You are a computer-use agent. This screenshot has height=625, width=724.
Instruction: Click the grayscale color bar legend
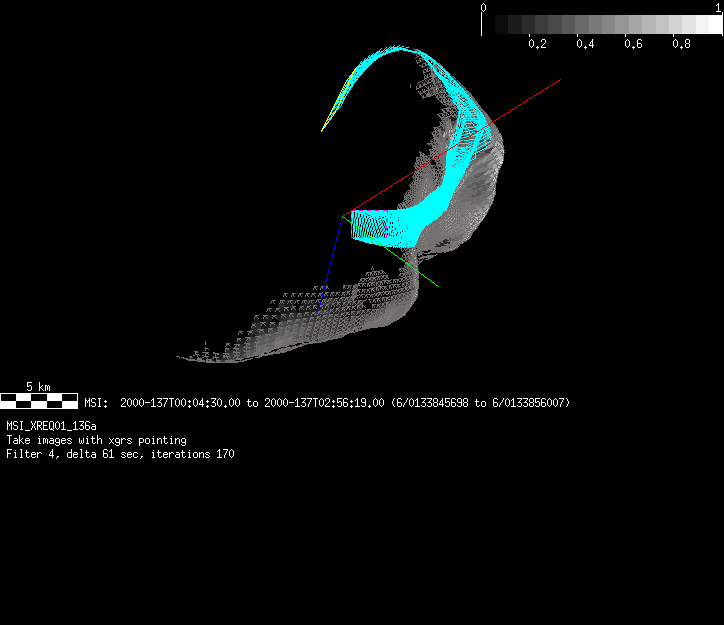[x=602, y=24]
